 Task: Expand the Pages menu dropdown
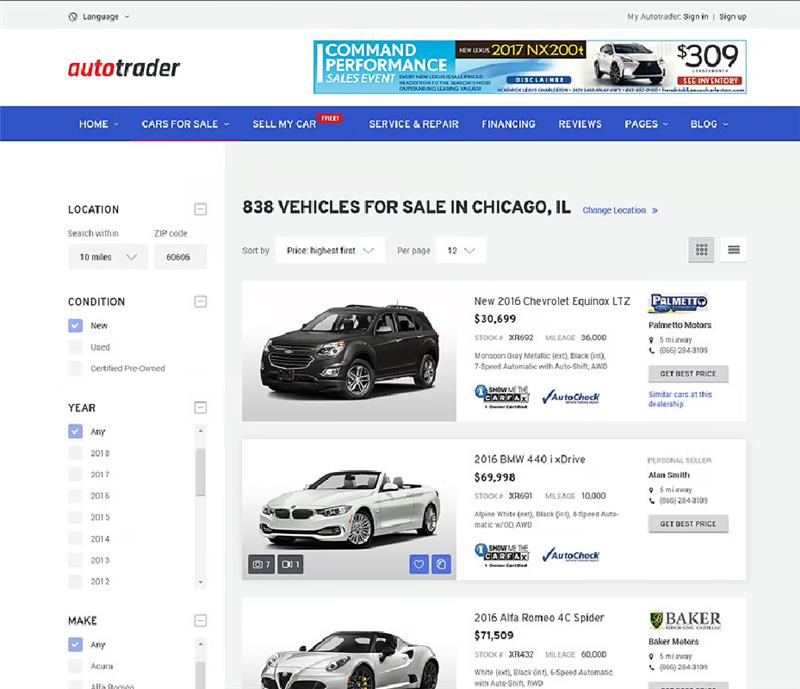tap(646, 124)
